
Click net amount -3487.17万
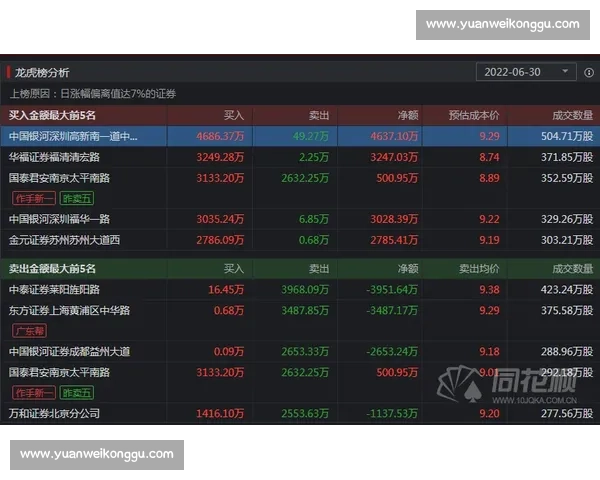tap(392, 310)
